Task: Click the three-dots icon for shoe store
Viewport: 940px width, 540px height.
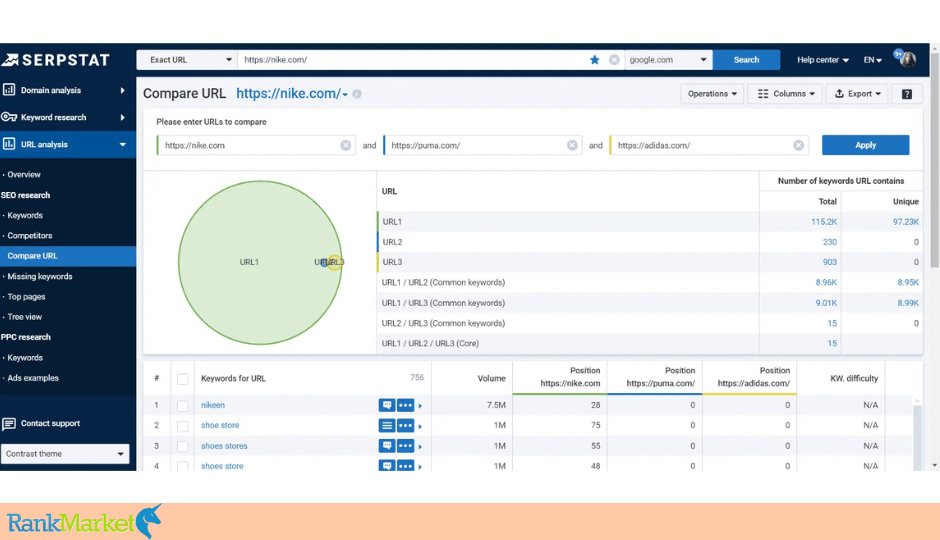Action: point(405,426)
